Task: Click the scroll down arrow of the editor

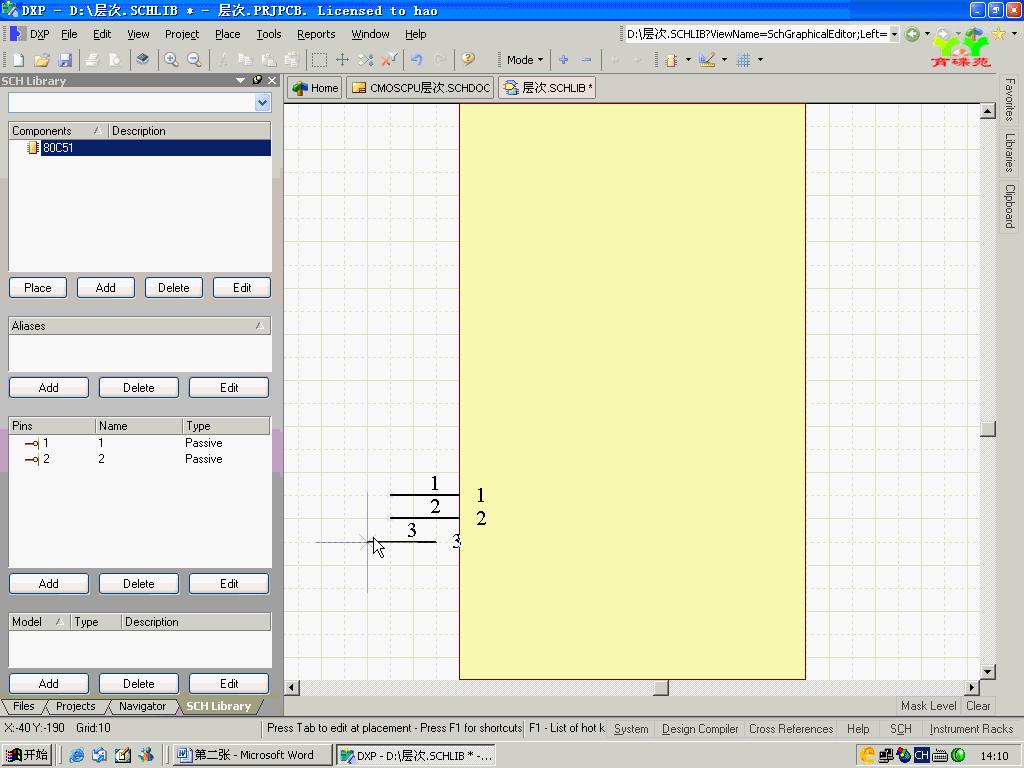Action: pyautogui.click(x=988, y=672)
